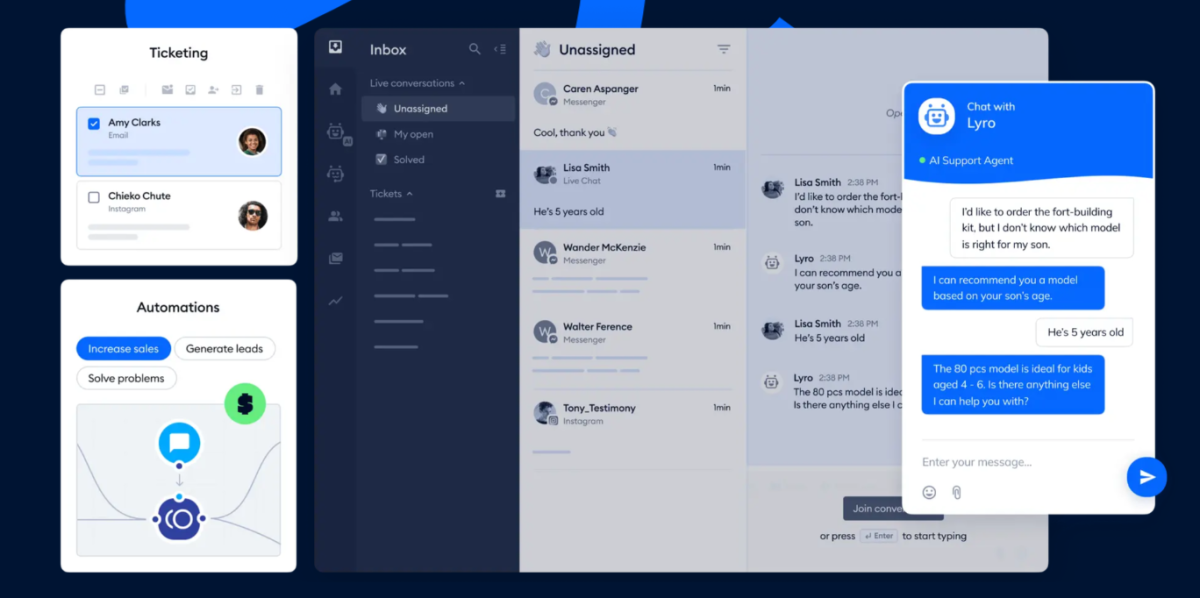Uncheck the Amy Clarks ticket checkbox

pyautogui.click(x=93, y=121)
